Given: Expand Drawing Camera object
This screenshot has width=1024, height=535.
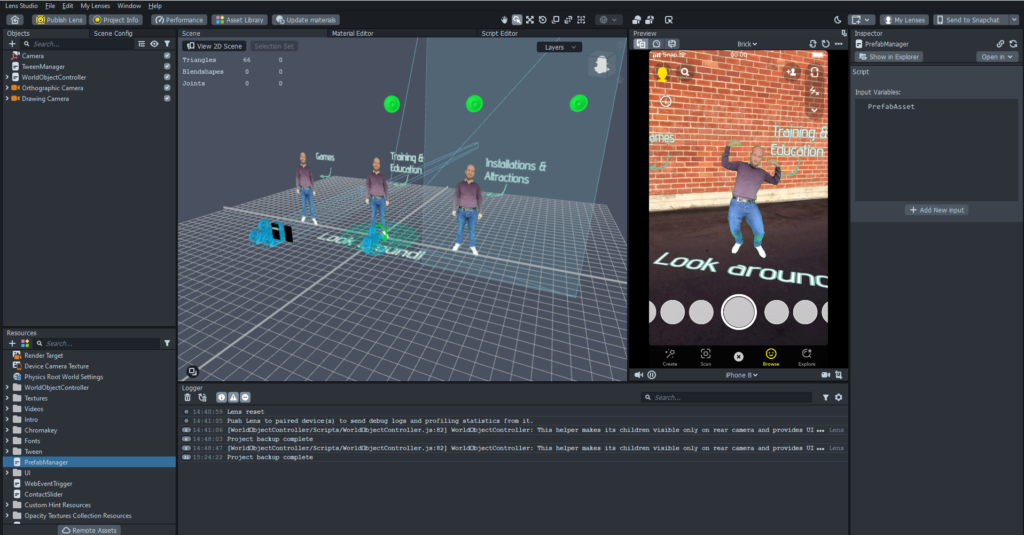Looking at the screenshot, I should [x=7, y=99].
